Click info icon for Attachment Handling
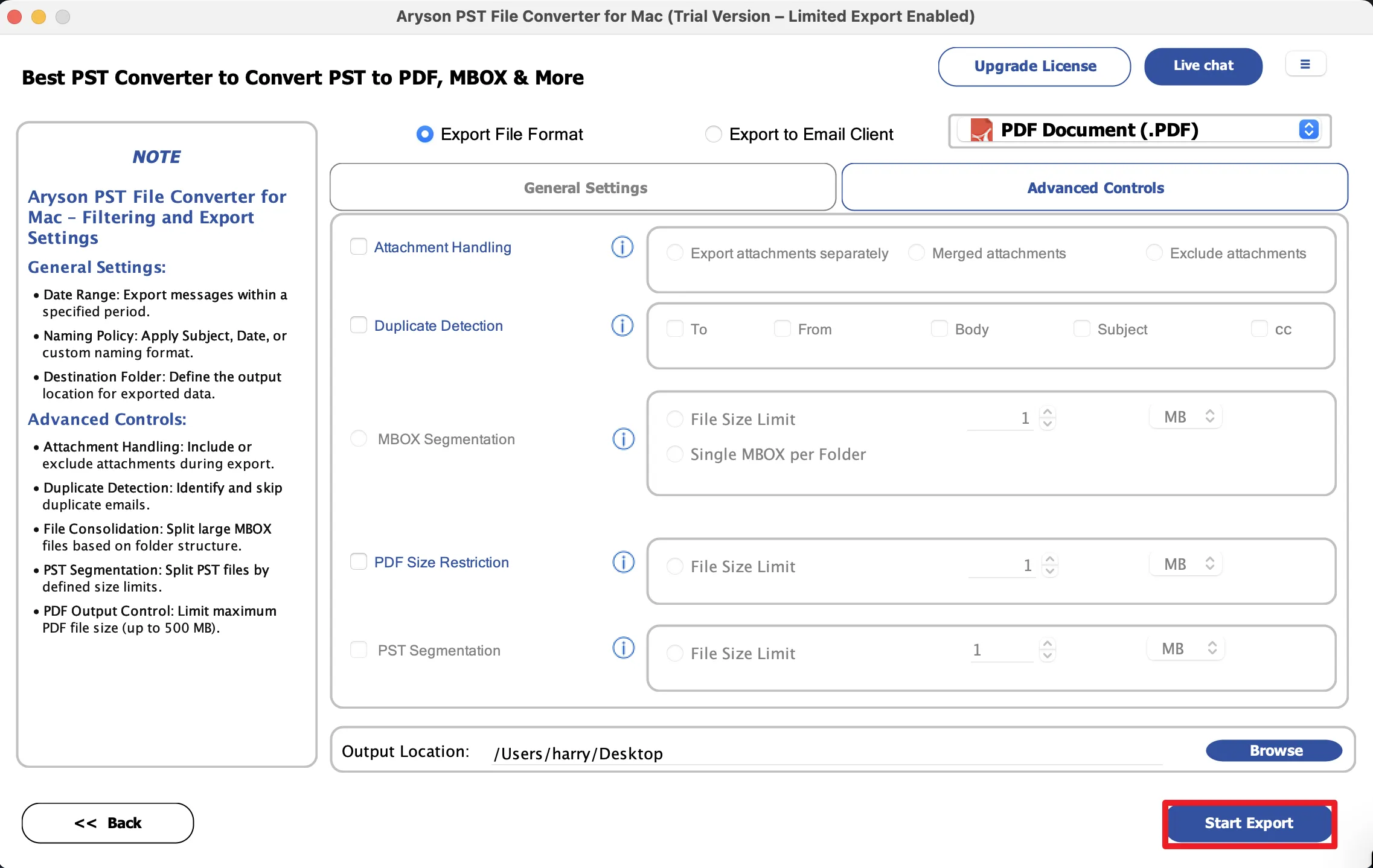 622,247
